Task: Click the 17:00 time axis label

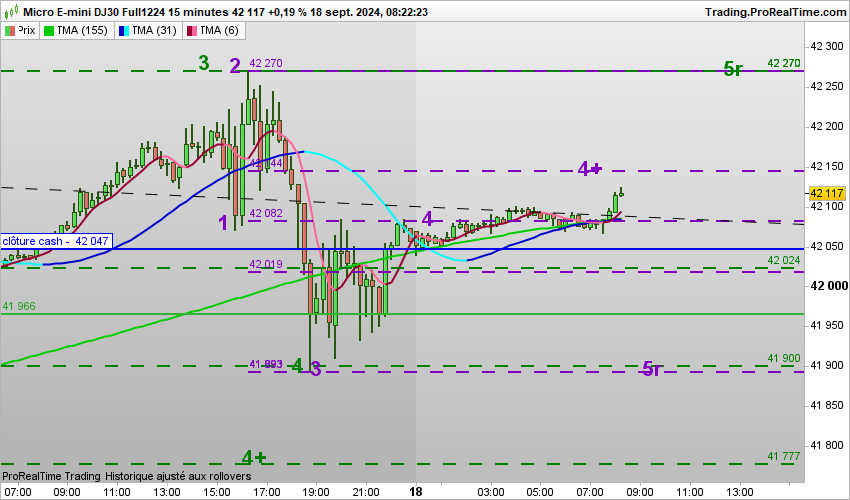Action: coord(267,492)
